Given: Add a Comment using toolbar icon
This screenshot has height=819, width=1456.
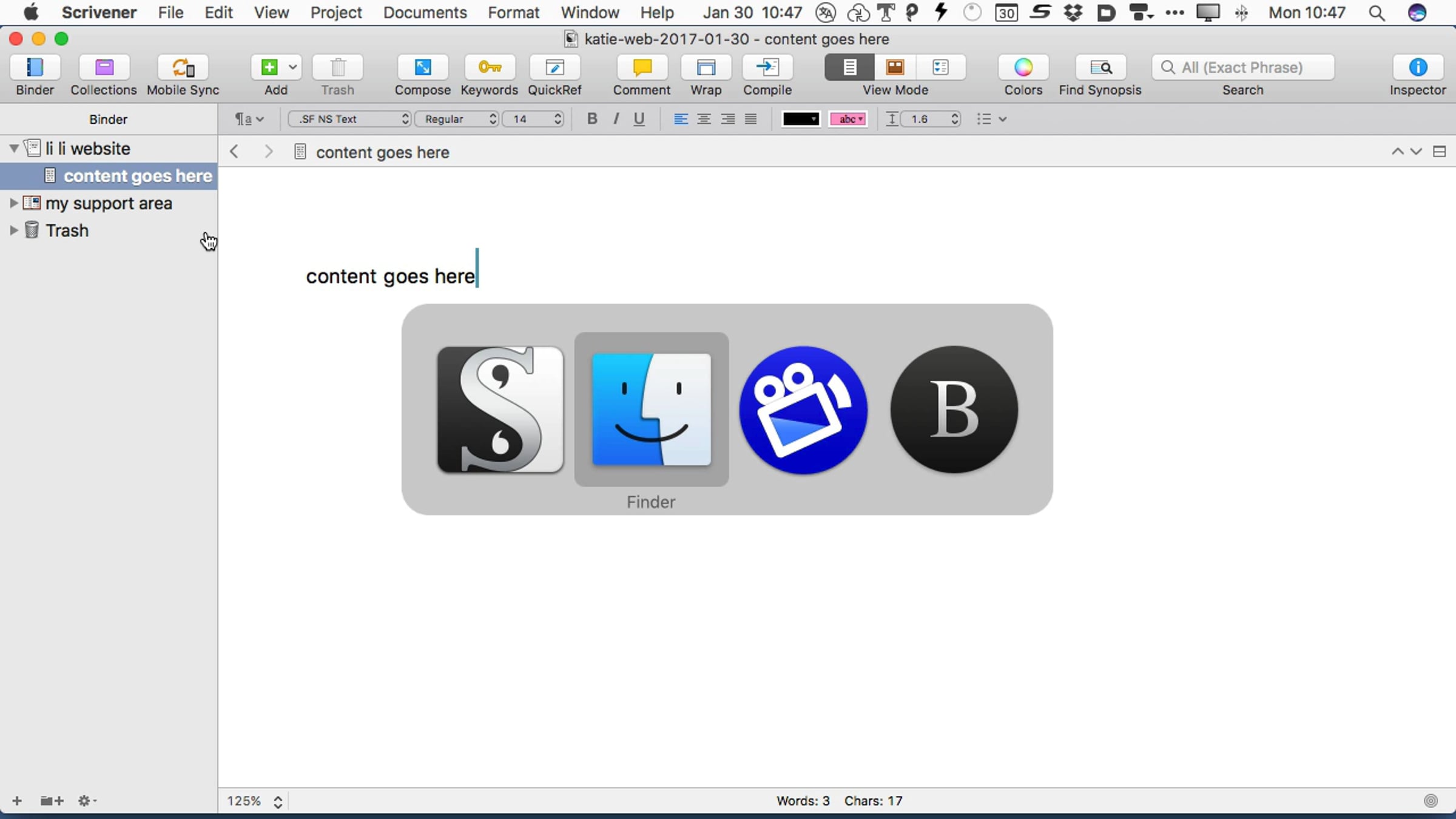Looking at the screenshot, I should (x=641, y=67).
